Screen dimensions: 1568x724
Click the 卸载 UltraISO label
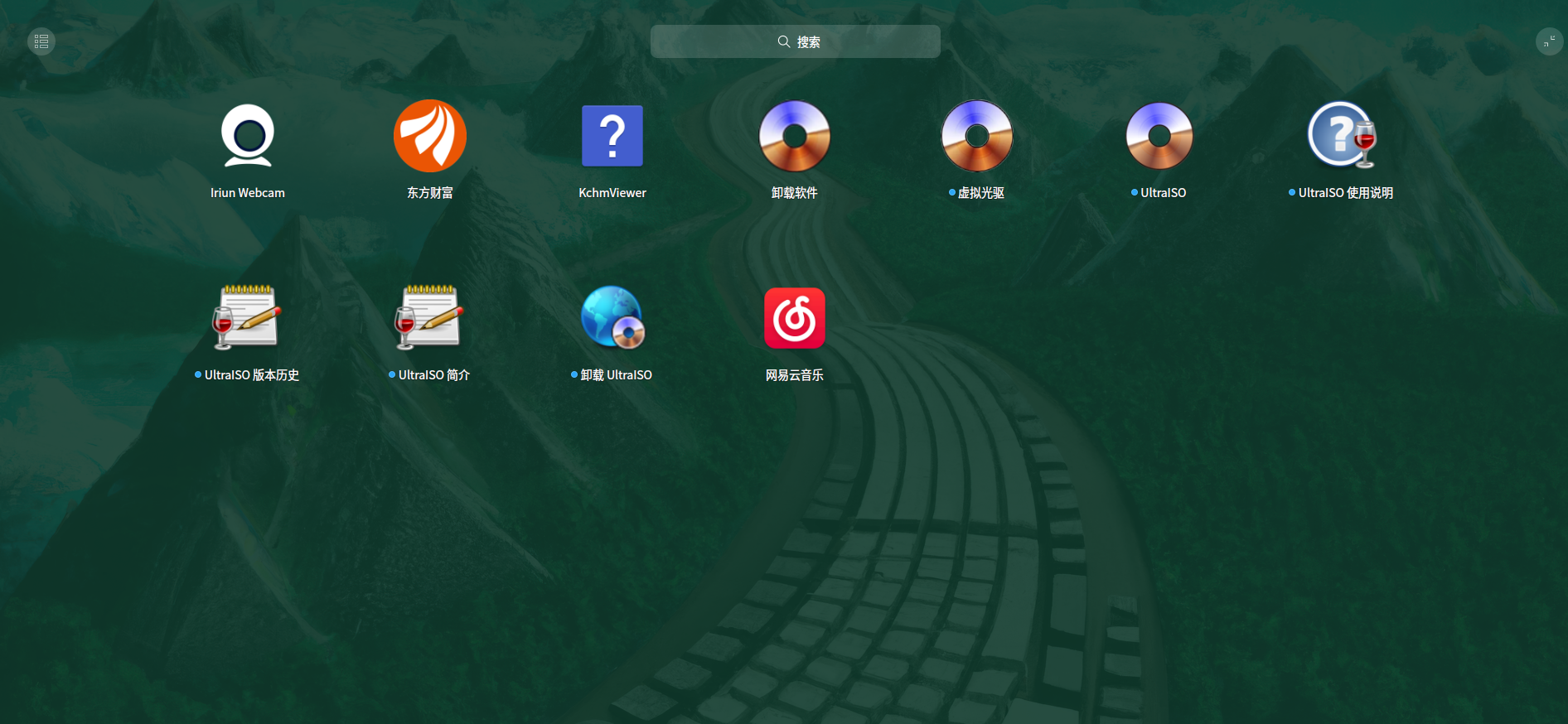617,375
